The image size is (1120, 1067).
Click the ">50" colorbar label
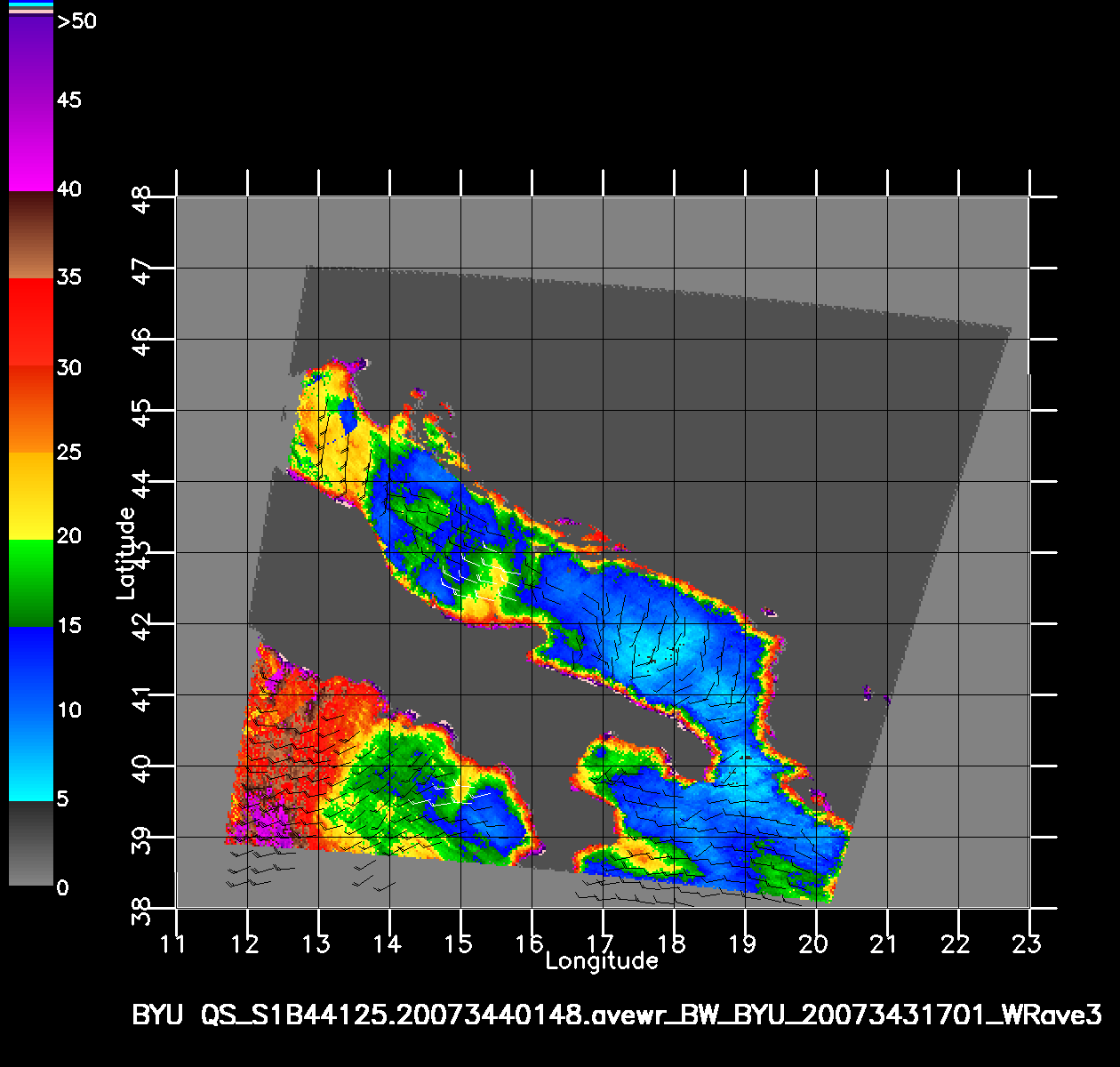76,22
